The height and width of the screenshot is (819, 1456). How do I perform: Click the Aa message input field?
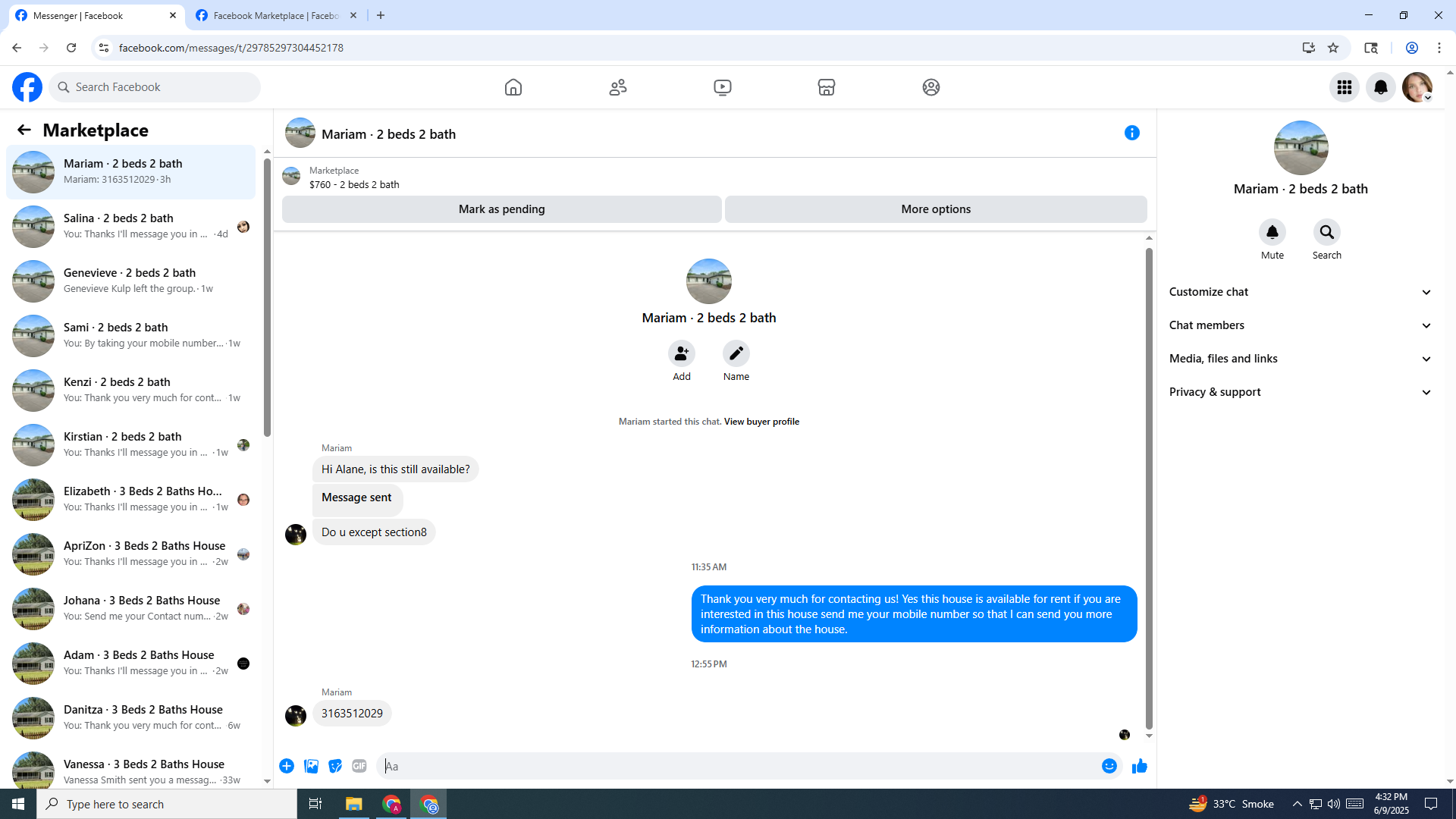pyautogui.click(x=739, y=767)
